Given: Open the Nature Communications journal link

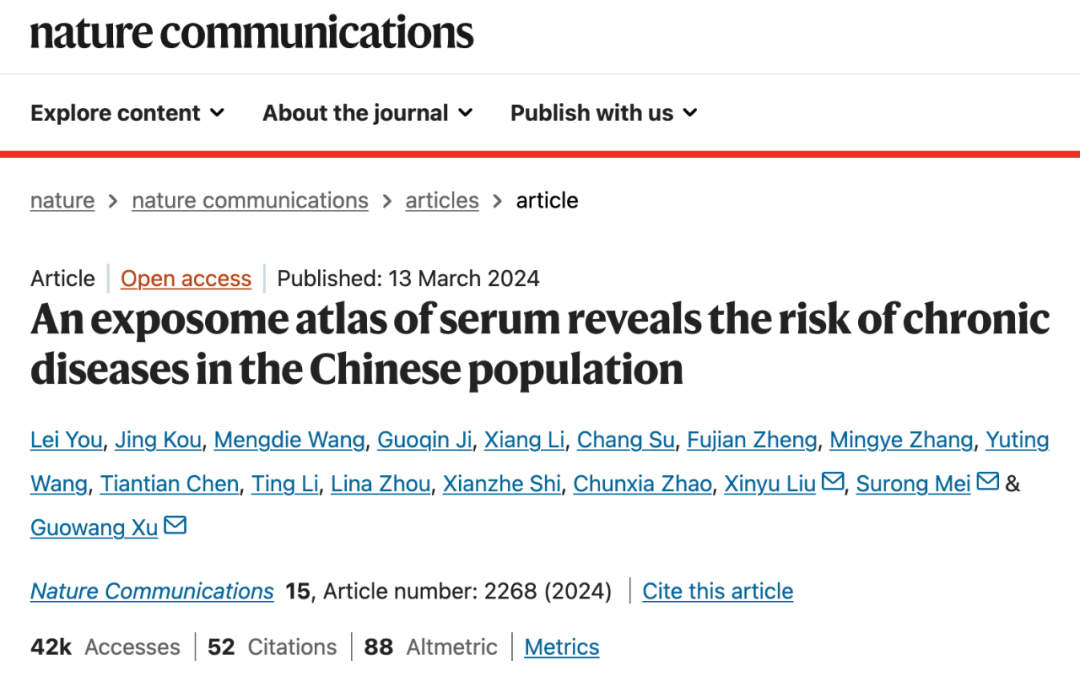Looking at the screenshot, I should (x=152, y=591).
